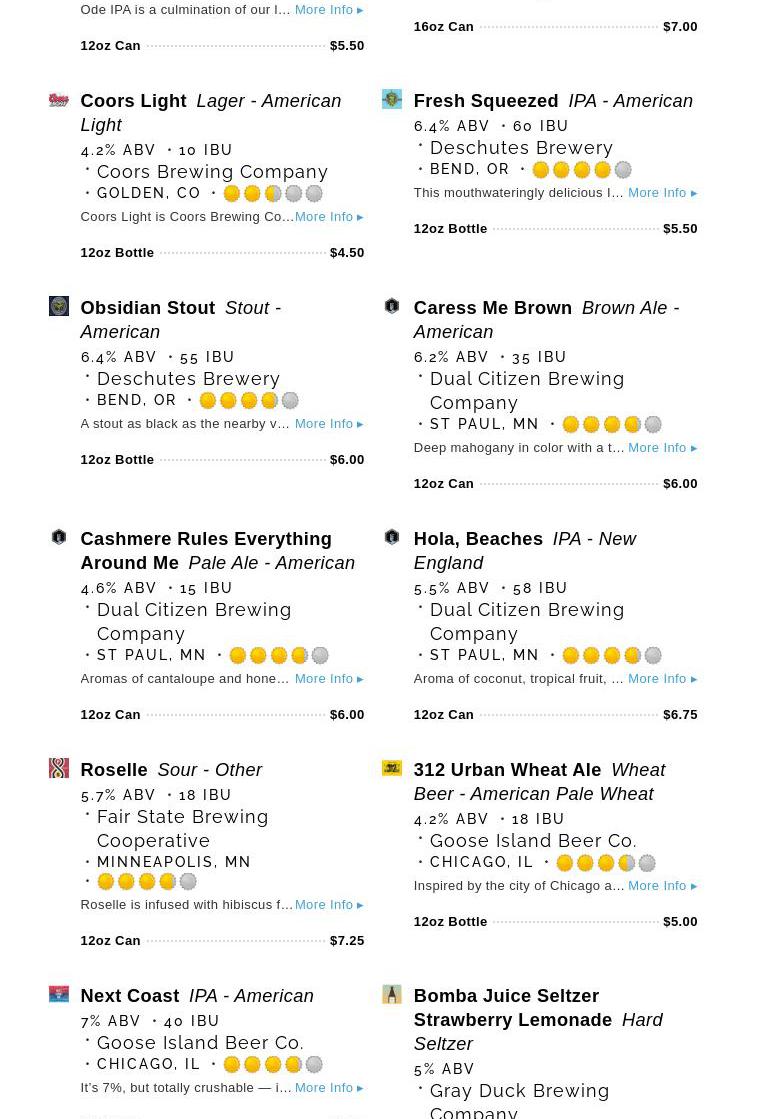Click the Caress Me Brown logo icon
The image size is (770, 1119).
392,306
